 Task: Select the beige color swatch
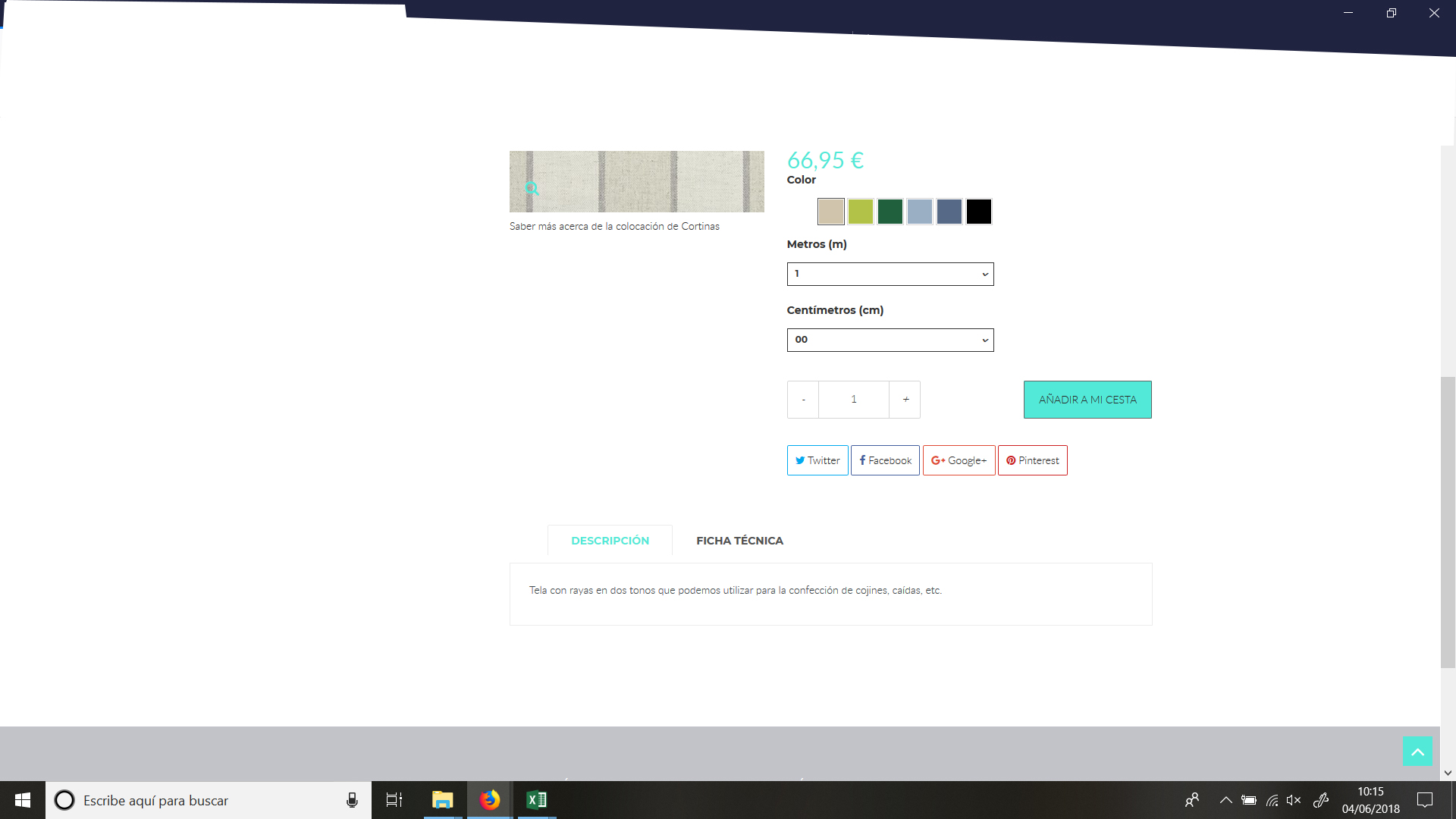[830, 212]
